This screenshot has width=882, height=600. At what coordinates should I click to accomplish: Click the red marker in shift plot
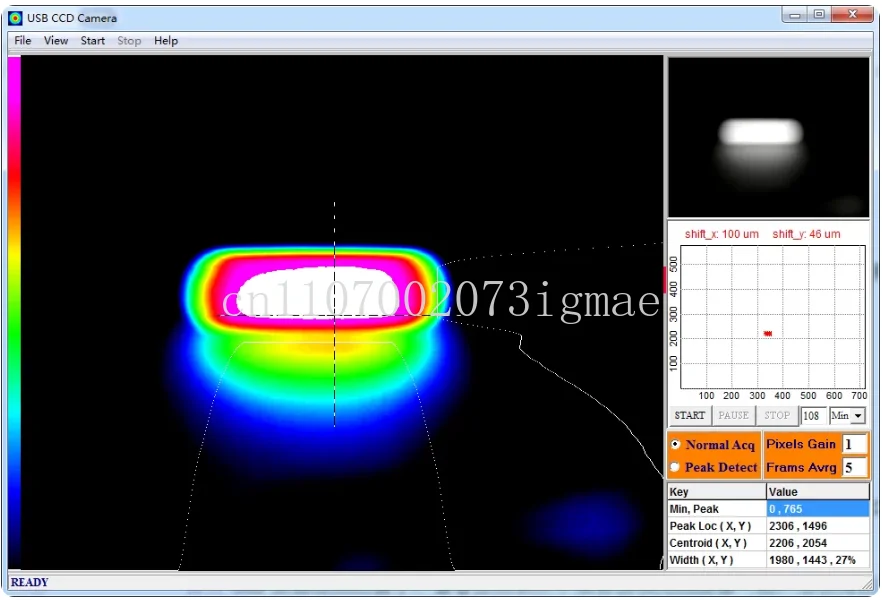coord(768,333)
